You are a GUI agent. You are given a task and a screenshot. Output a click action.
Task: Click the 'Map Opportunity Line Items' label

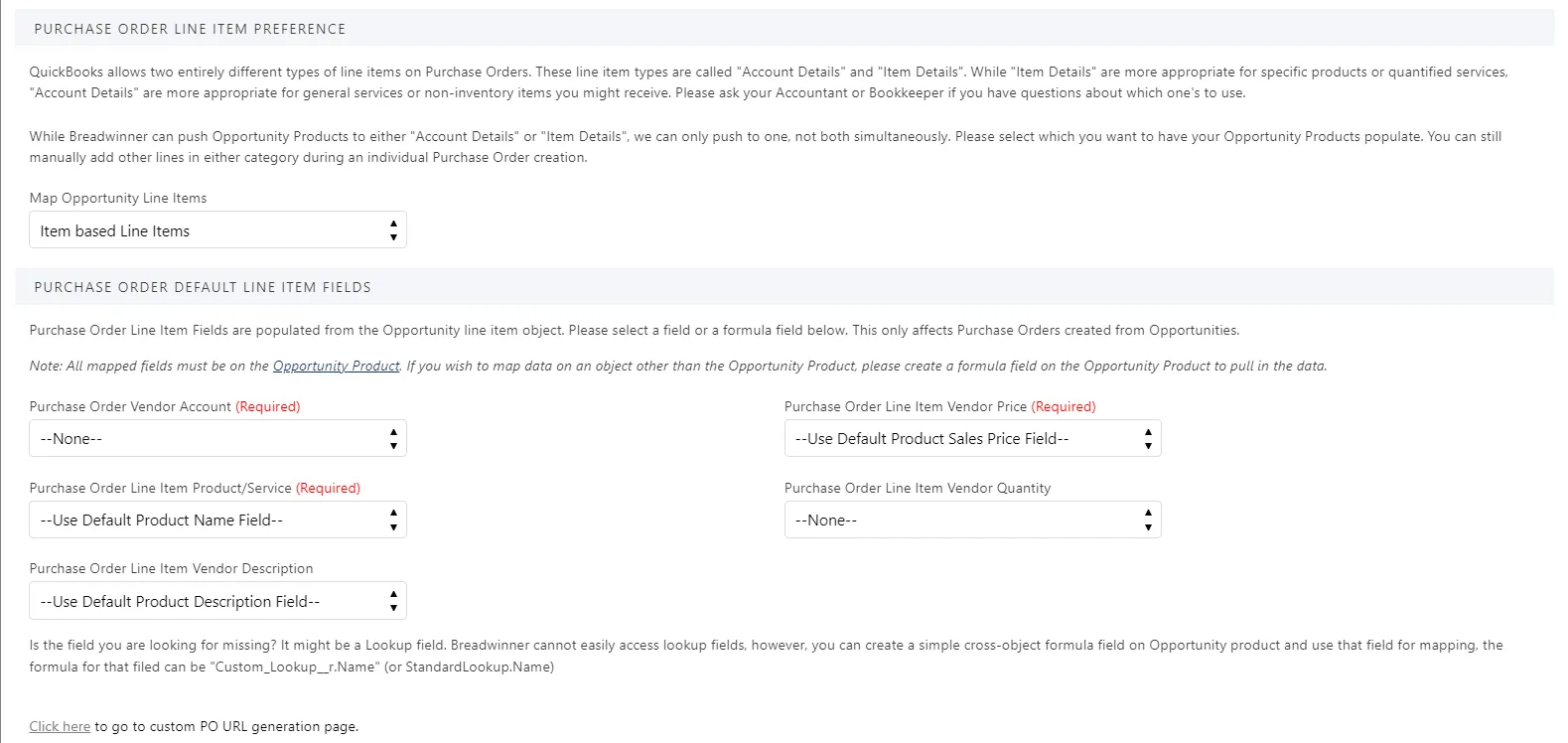(x=118, y=198)
